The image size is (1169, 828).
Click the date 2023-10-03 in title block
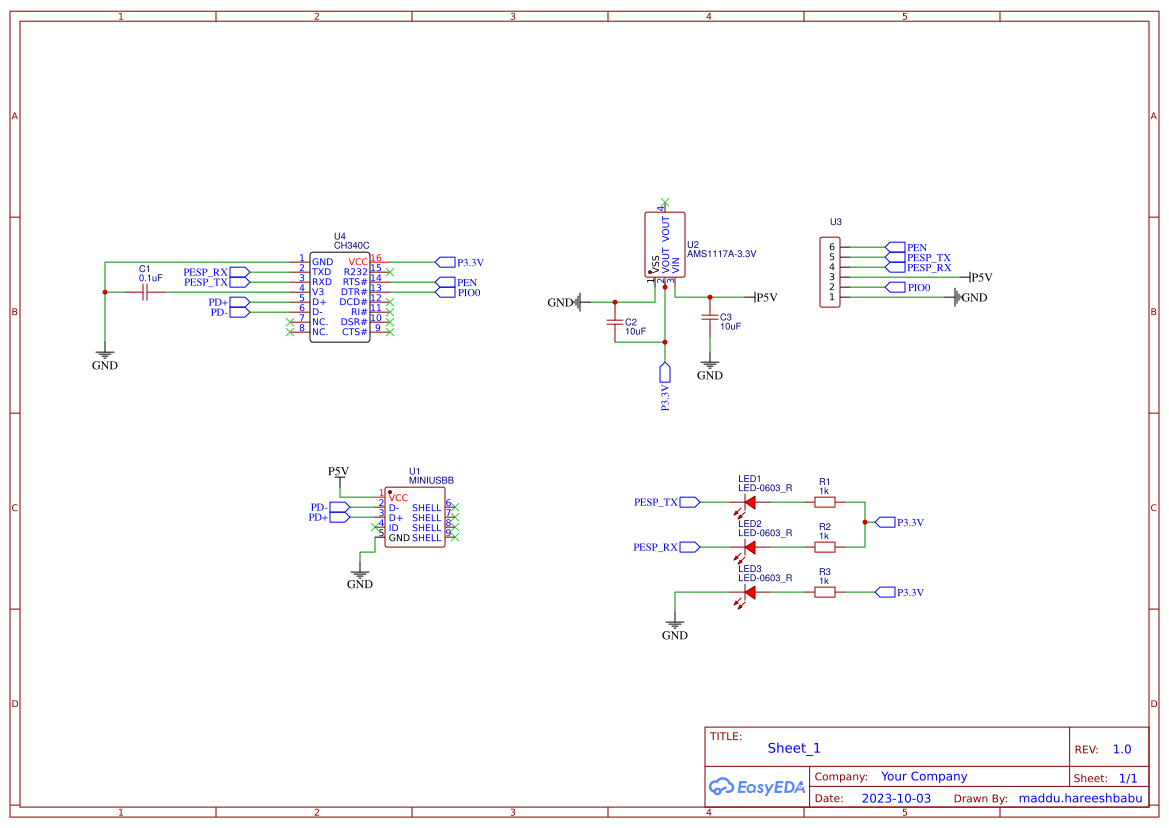click(897, 798)
